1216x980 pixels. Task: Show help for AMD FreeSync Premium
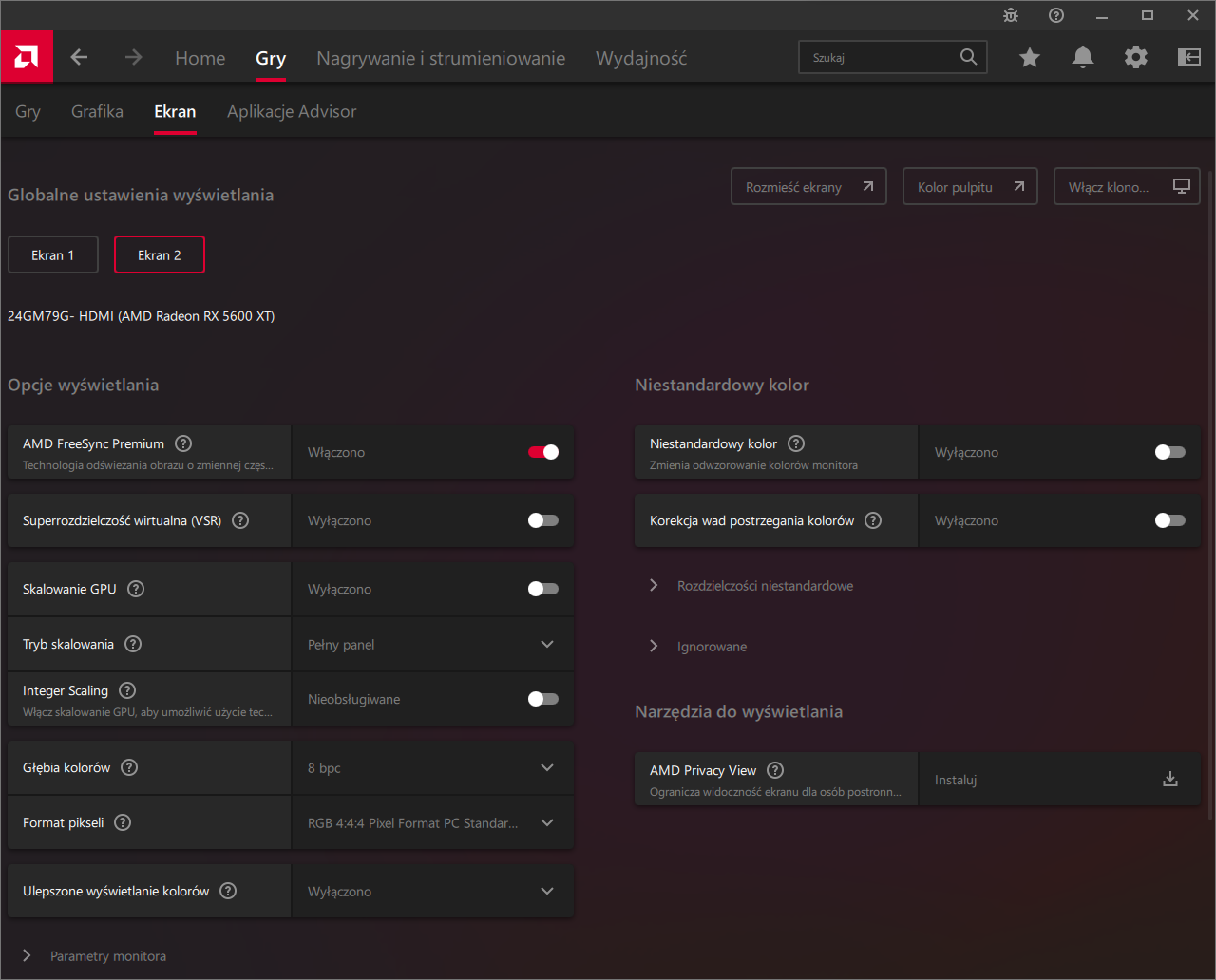[x=184, y=443]
